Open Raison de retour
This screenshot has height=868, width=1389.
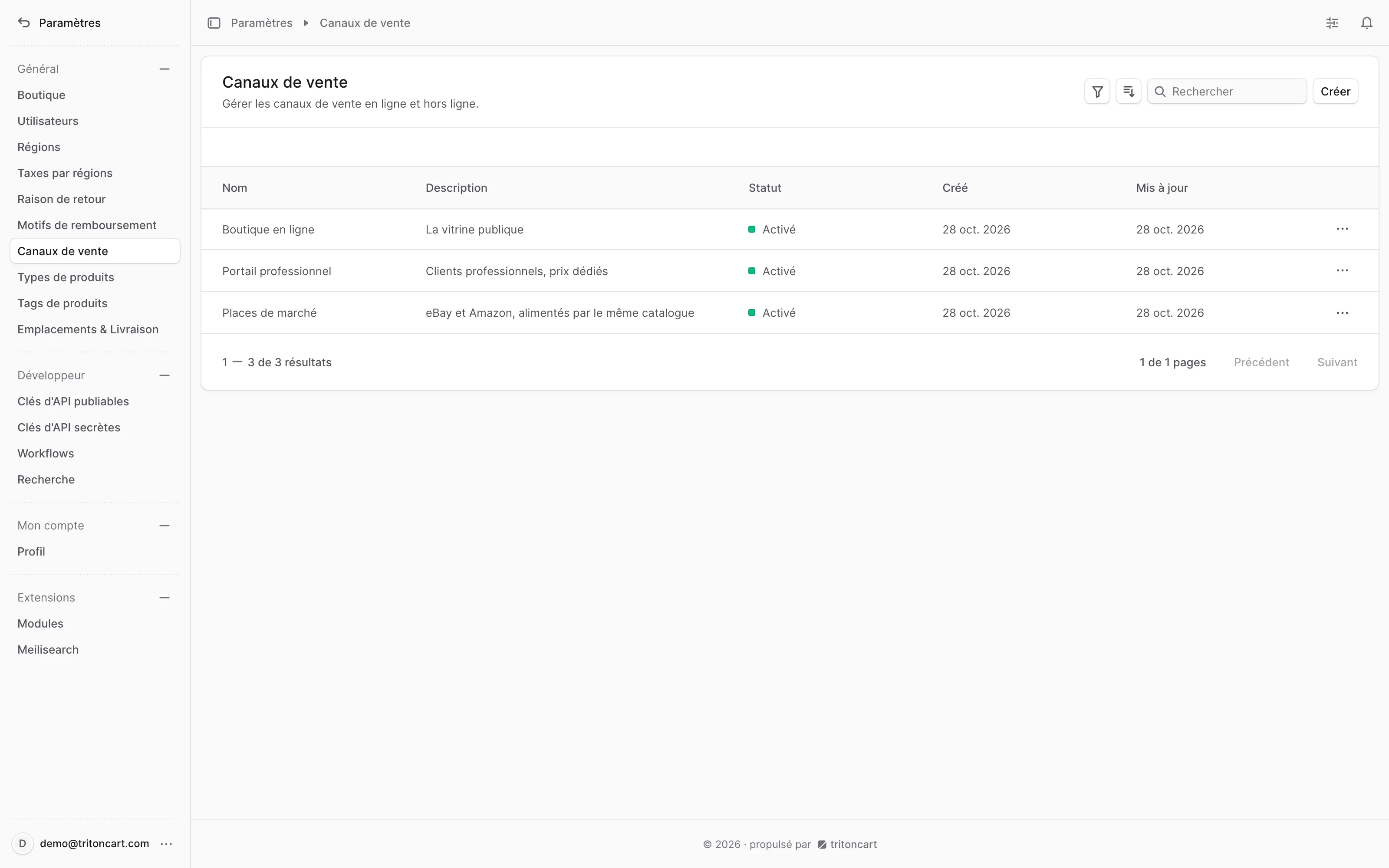click(x=95, y=199)
